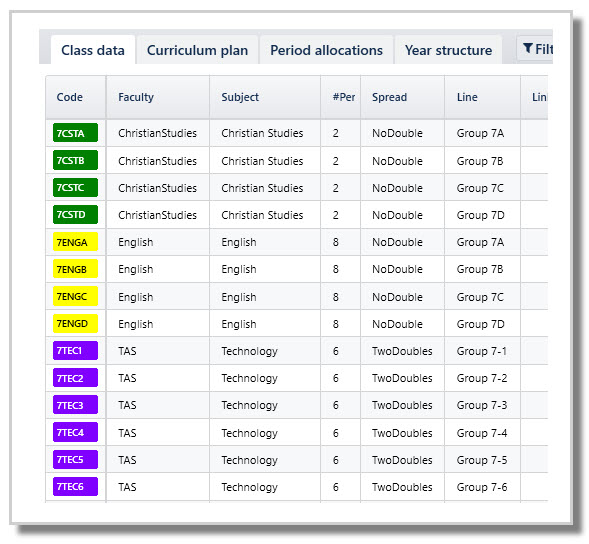Select Christian Studies subject in 7CSTB row
The height and width of the screenshot is (544, 589).
tap(262, 161)
